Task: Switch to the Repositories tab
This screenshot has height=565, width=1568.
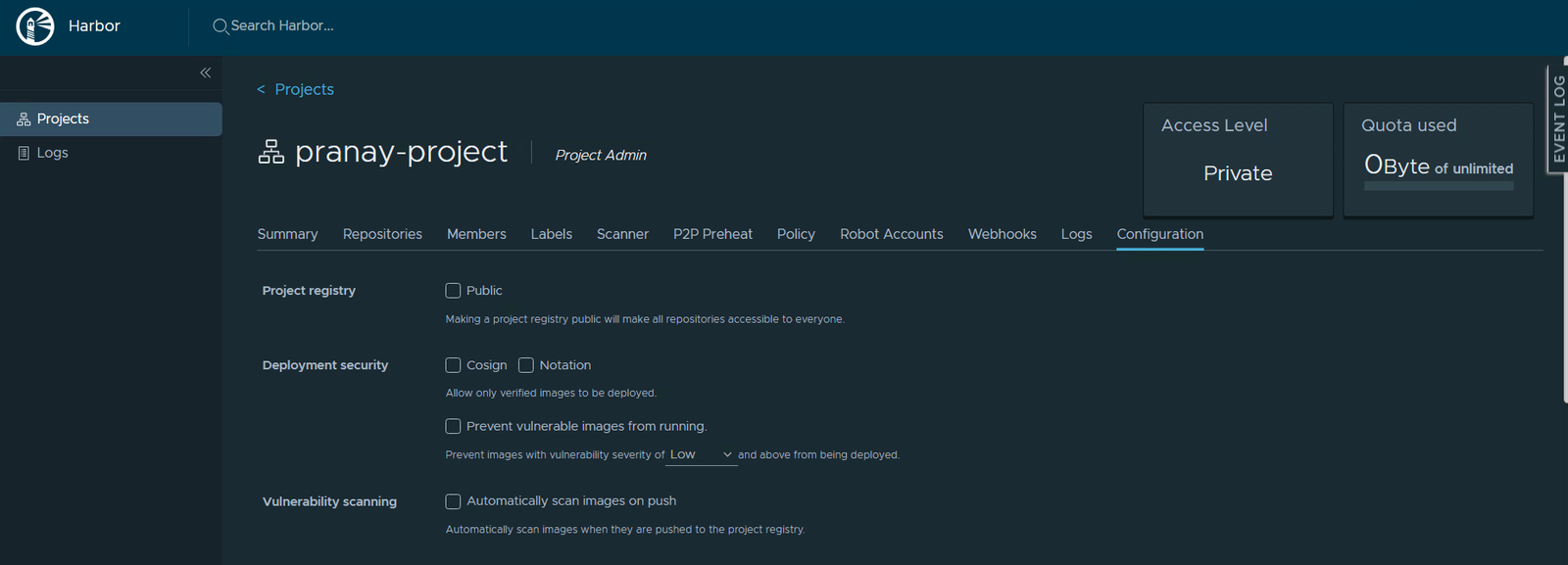Action: tap(382, 234)
